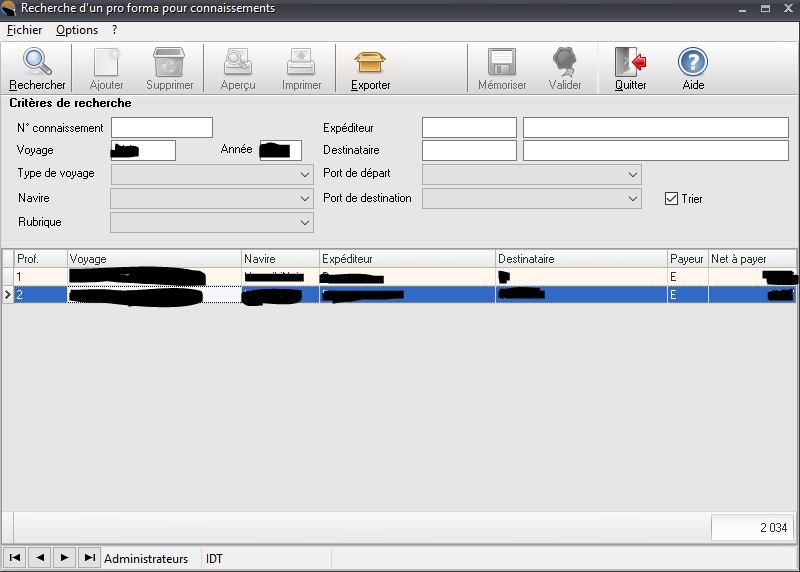Screen dimensions: 800x572
Task: Open the Fichier menu
Action: point(24,30)
